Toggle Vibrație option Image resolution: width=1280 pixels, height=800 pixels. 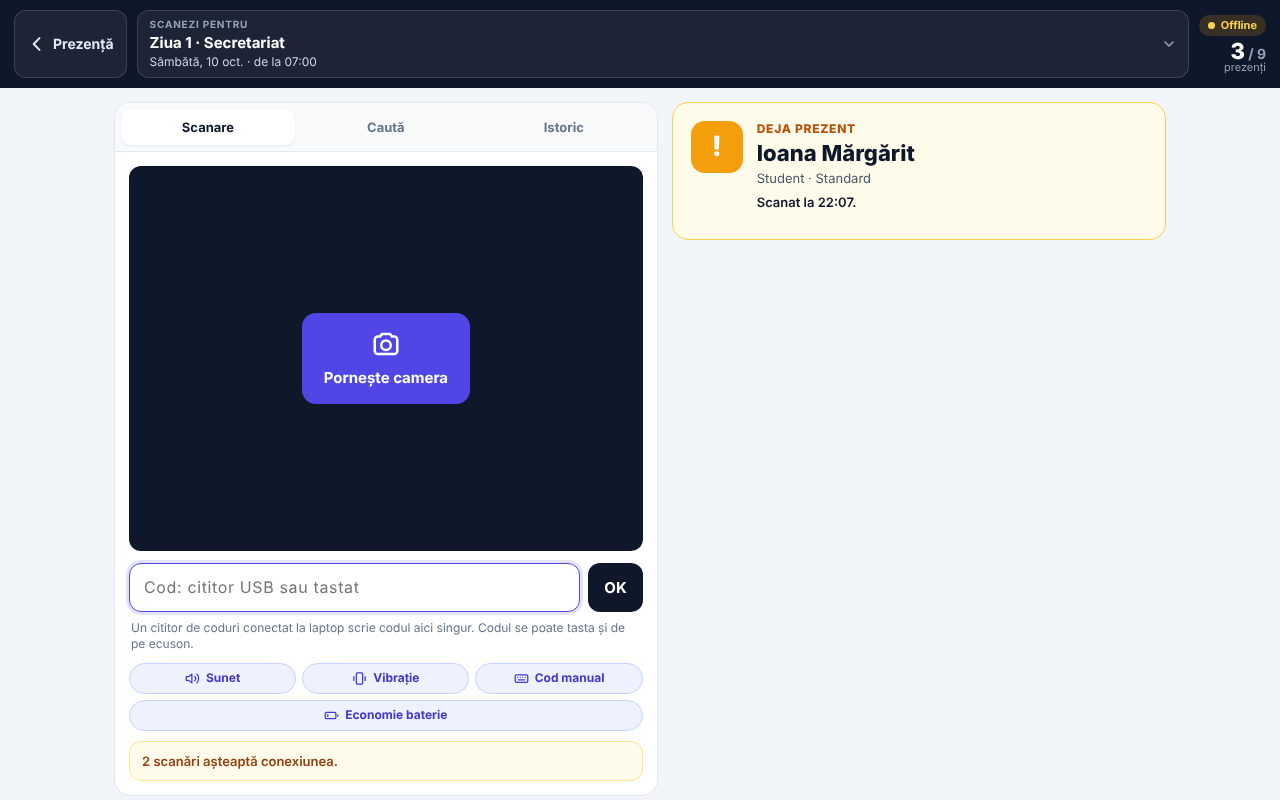click(x=385, y=678)
